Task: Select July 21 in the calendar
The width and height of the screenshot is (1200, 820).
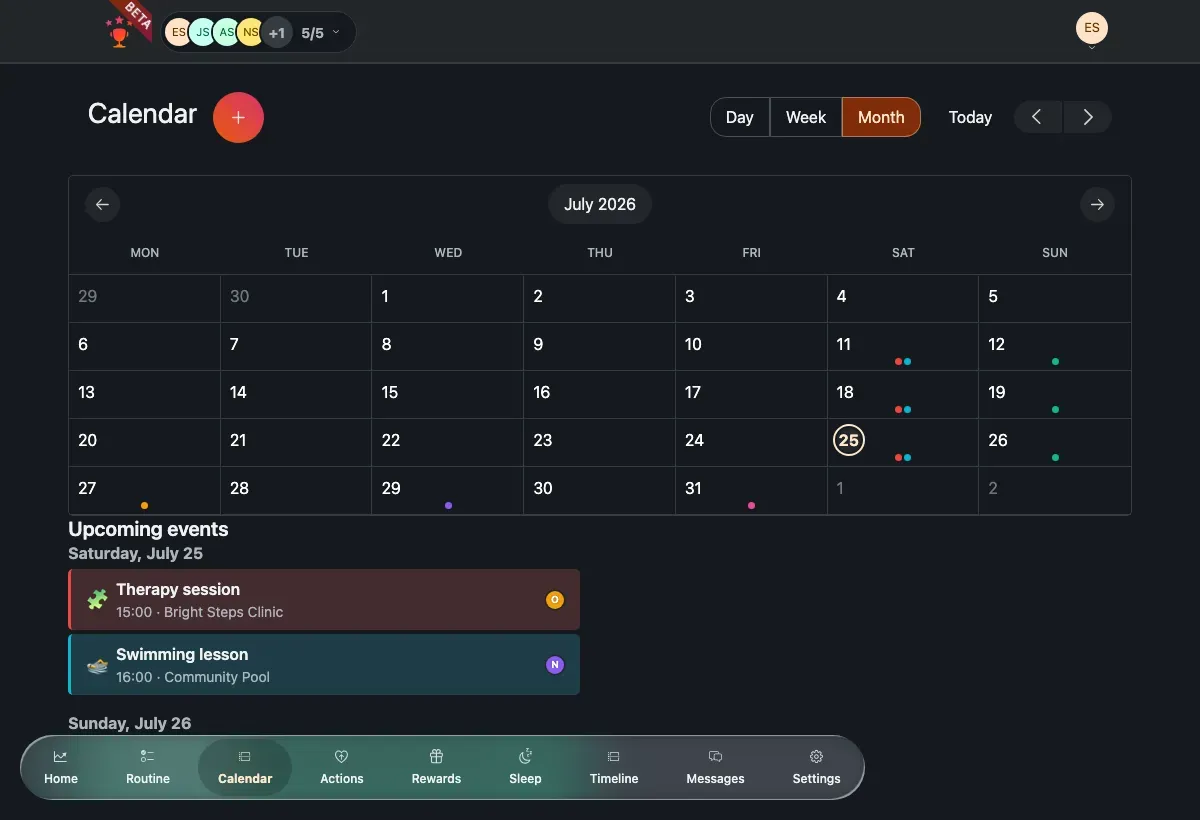Action: coord(296,443)
